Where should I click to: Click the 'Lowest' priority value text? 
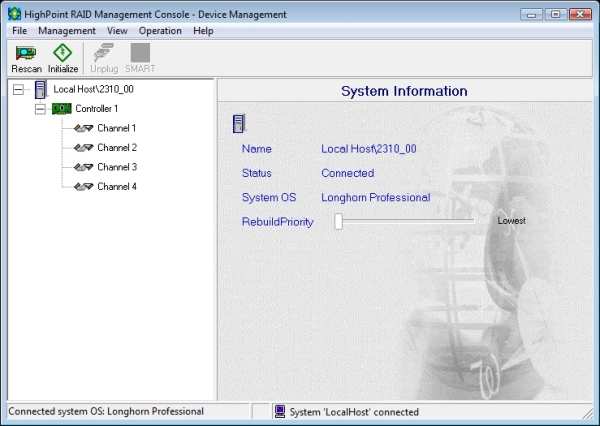(x=512, y=221)
